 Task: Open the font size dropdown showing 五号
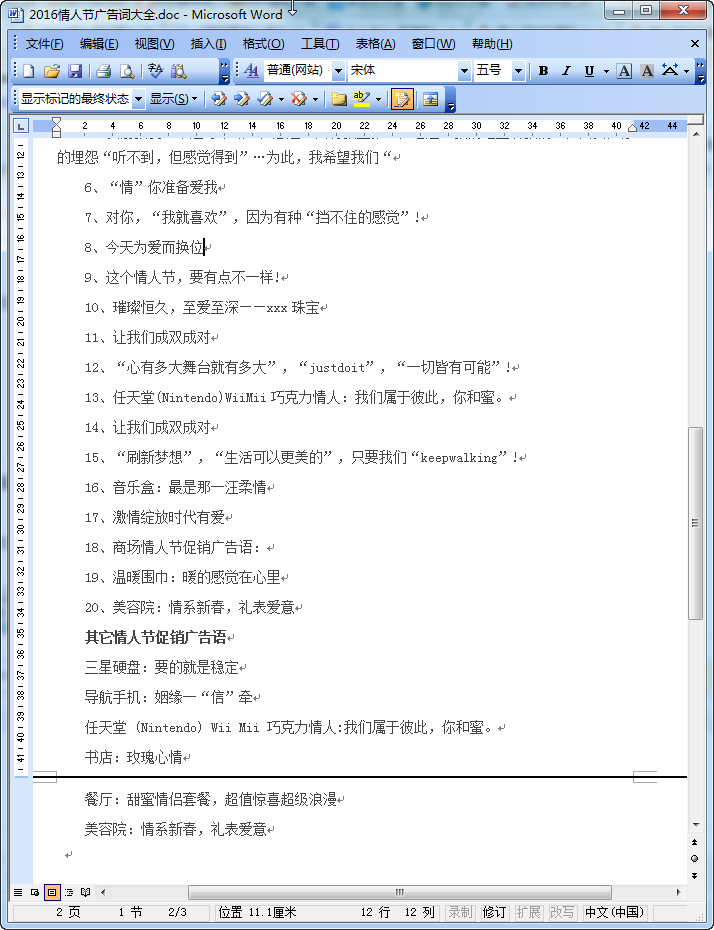(518, 71)
